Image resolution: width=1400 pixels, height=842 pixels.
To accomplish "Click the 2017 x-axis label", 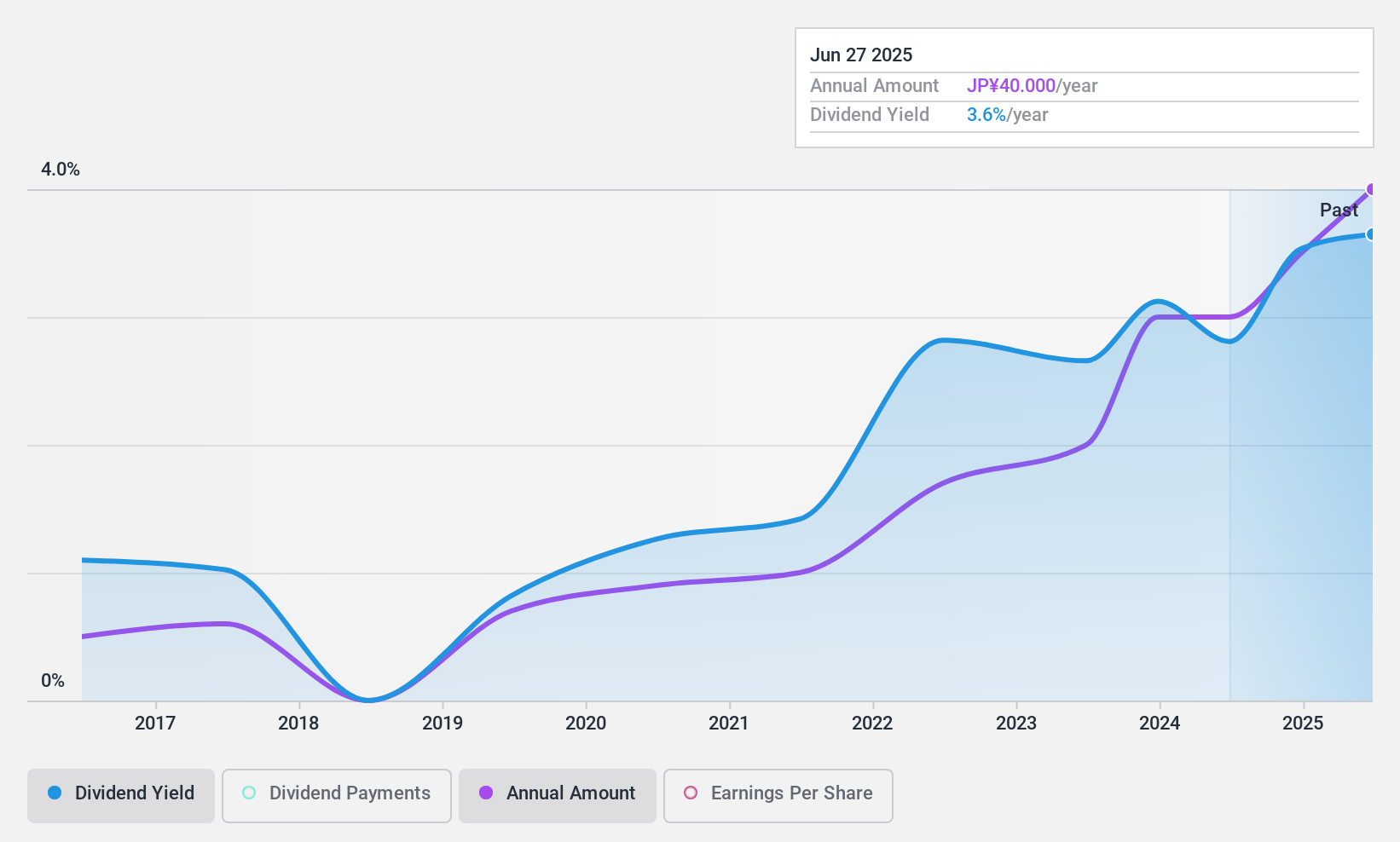I will click(x=155, y=724).
